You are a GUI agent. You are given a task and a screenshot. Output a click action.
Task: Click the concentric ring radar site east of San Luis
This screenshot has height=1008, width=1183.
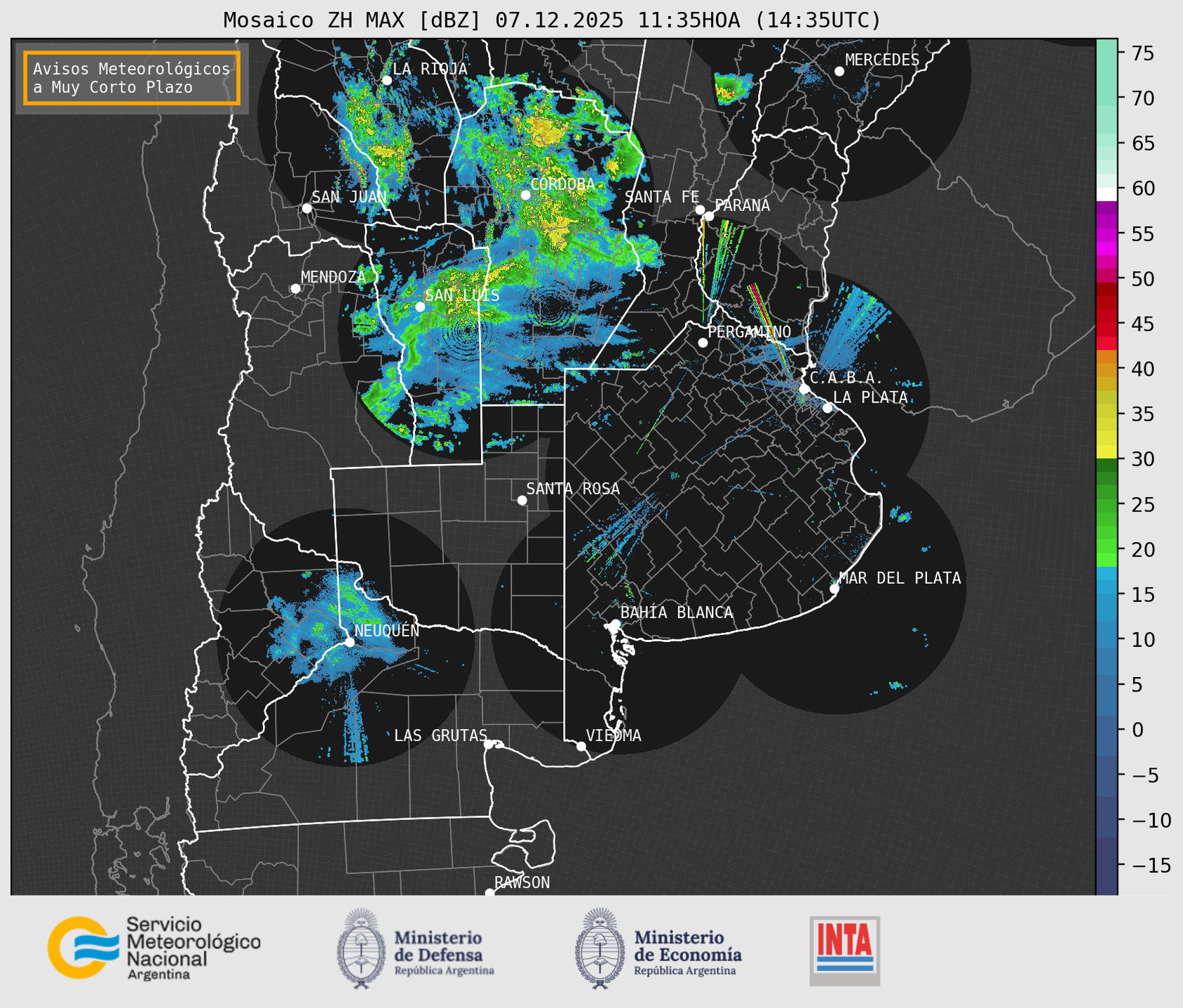coord(549,306)
